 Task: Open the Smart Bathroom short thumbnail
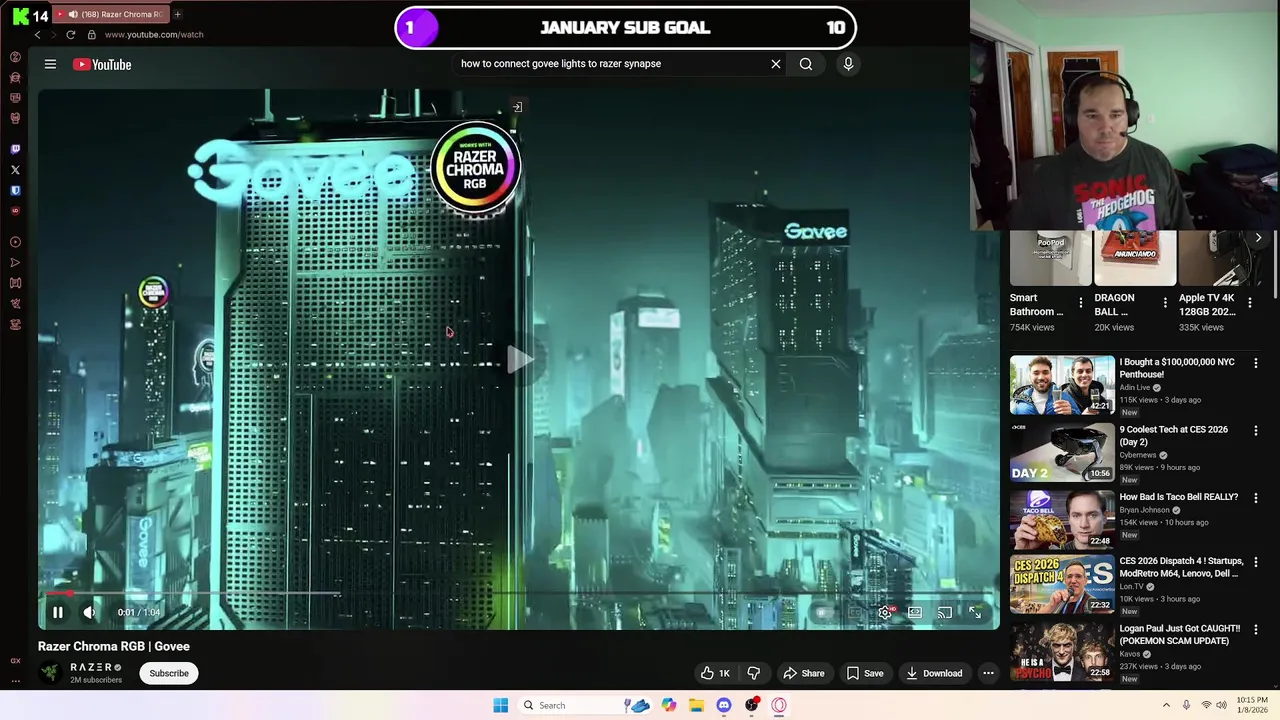pyautogui.click(x=1050, y=258)
